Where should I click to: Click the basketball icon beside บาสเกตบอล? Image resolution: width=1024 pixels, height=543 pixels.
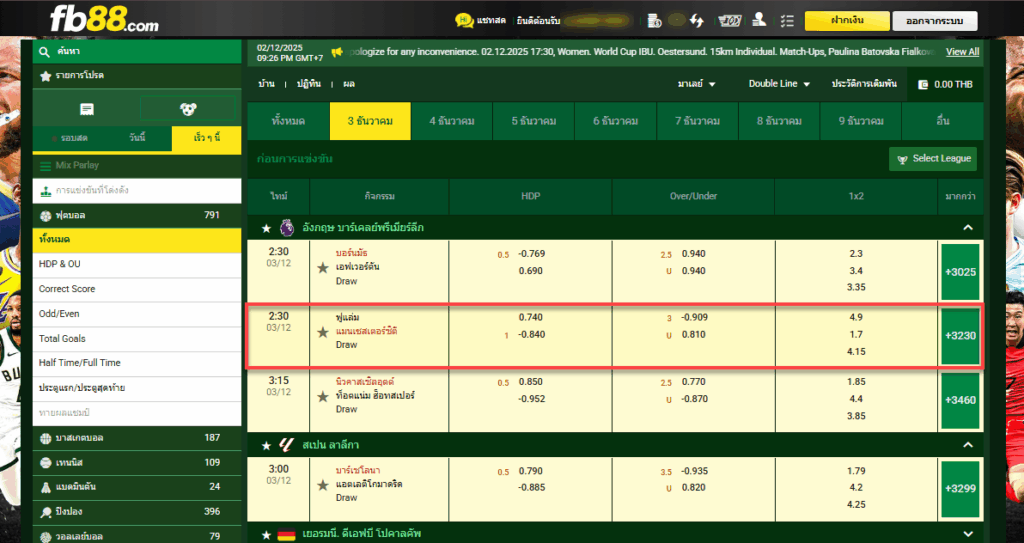coord(46,438)
